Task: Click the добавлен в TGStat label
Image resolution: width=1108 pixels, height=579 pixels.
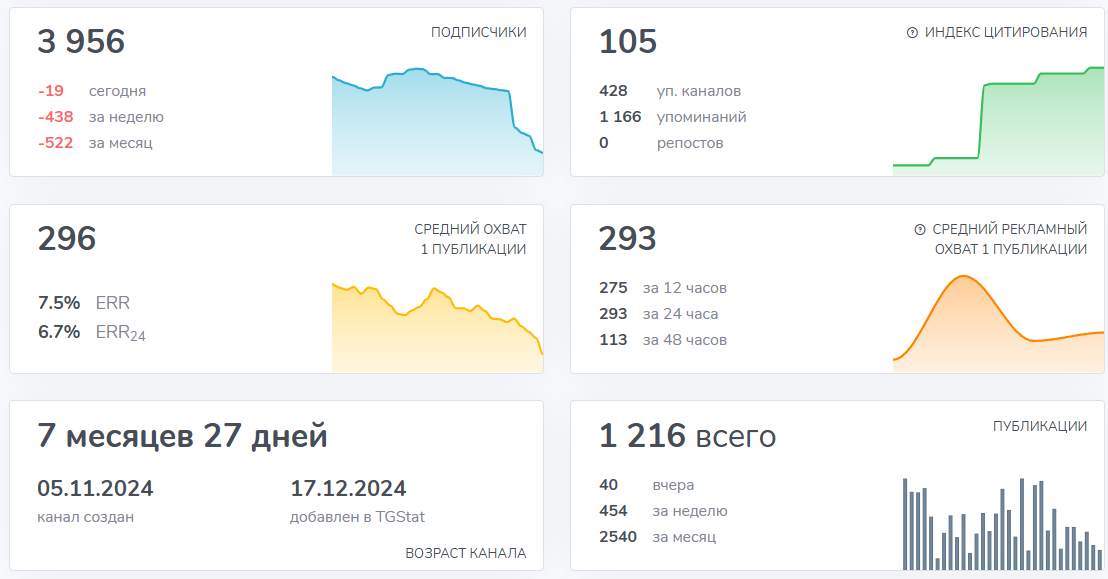Action: click(358, 517)
